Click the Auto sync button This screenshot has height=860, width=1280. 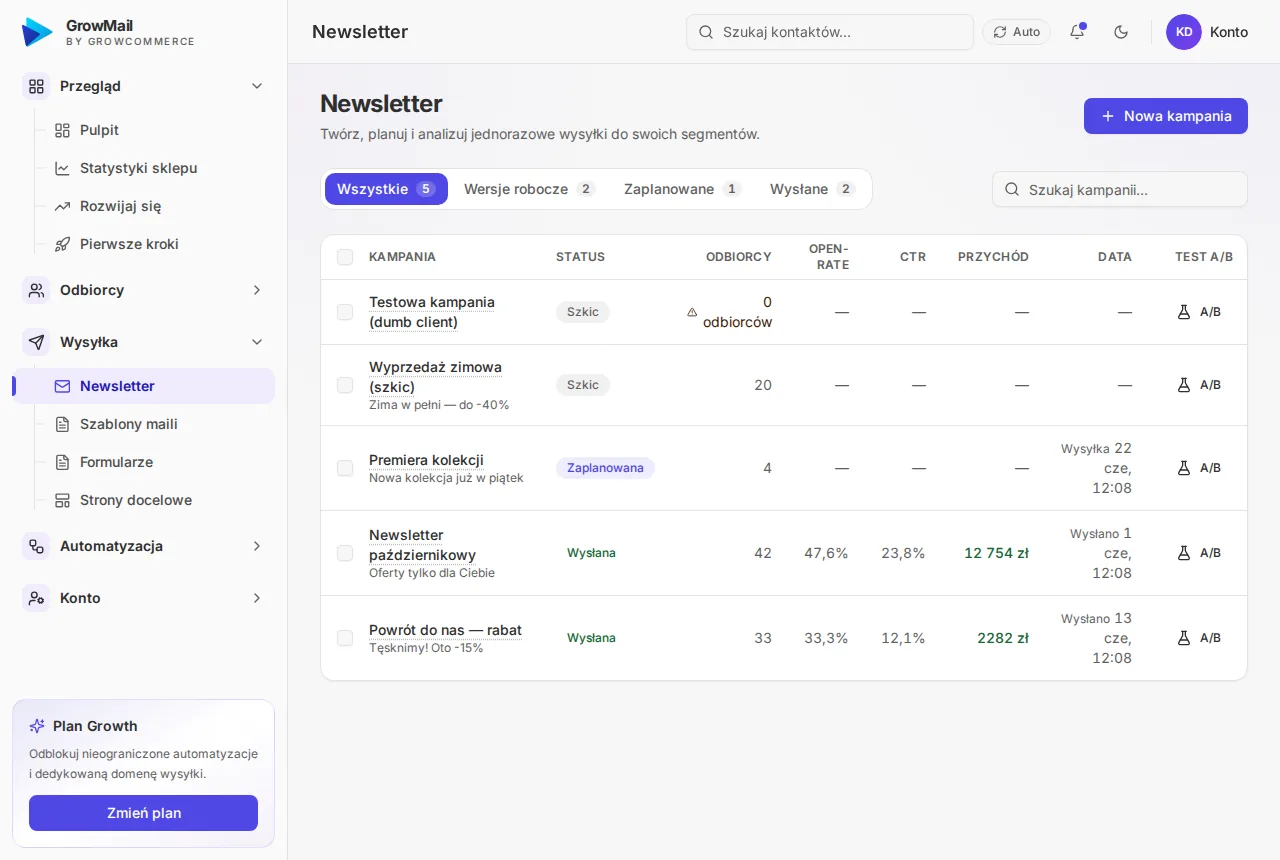[x=1016, y=32]
